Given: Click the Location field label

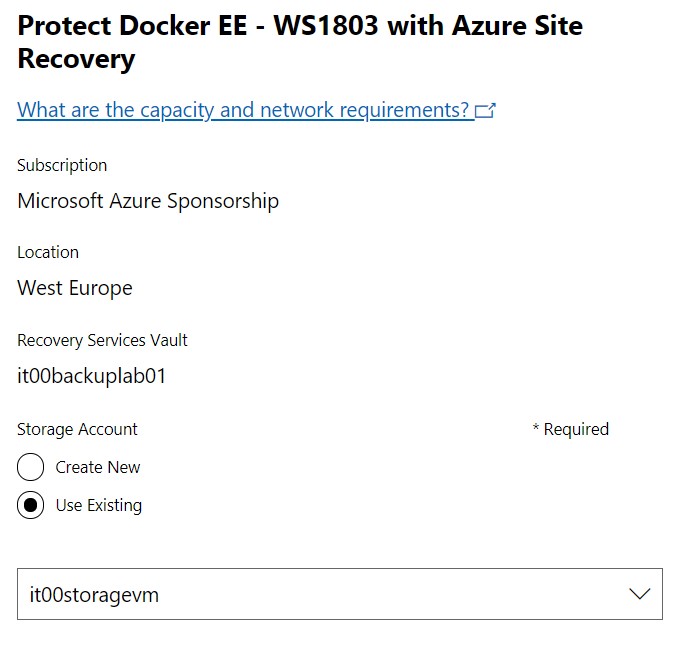Looking at the screenshot, I should coord(48,252).
